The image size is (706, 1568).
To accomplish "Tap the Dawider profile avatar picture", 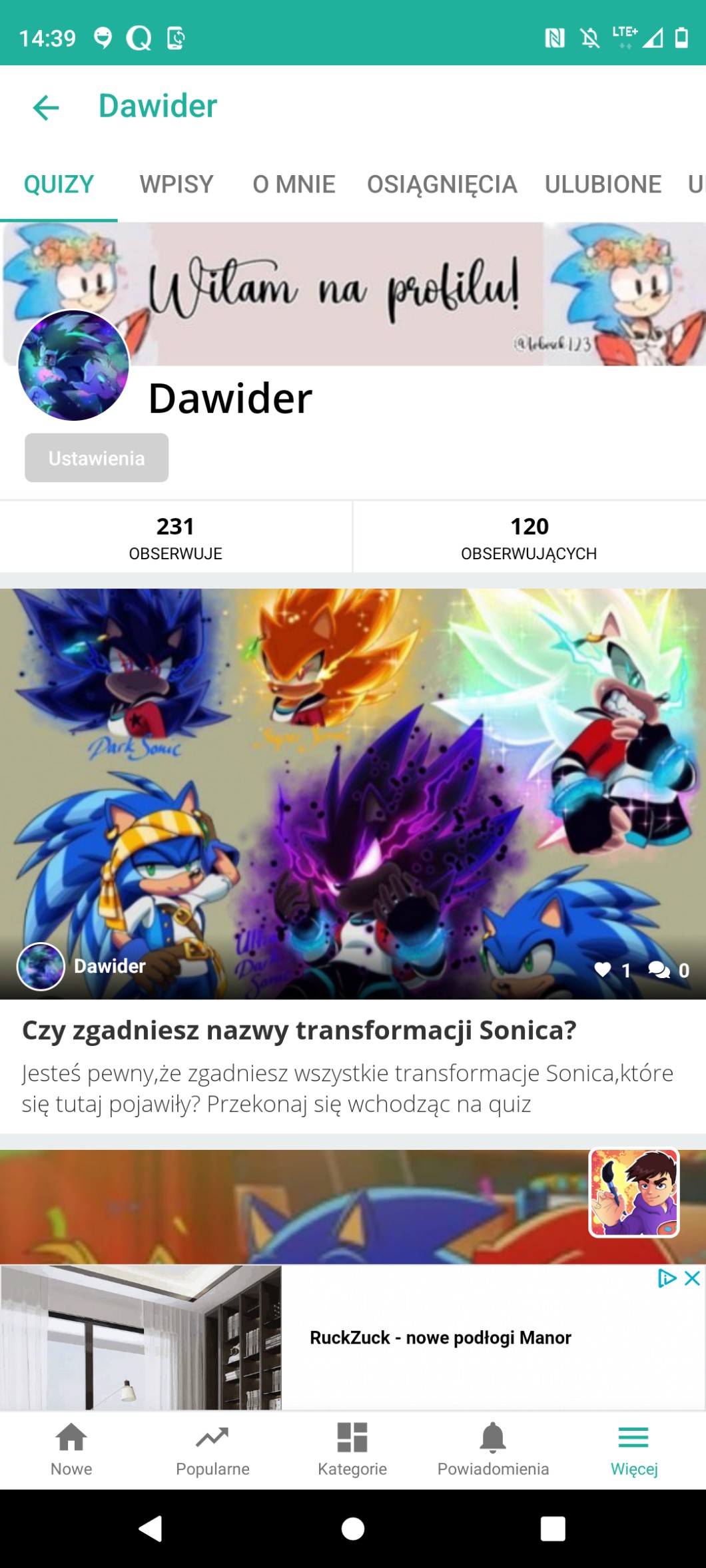I will (x=73, y=366).
